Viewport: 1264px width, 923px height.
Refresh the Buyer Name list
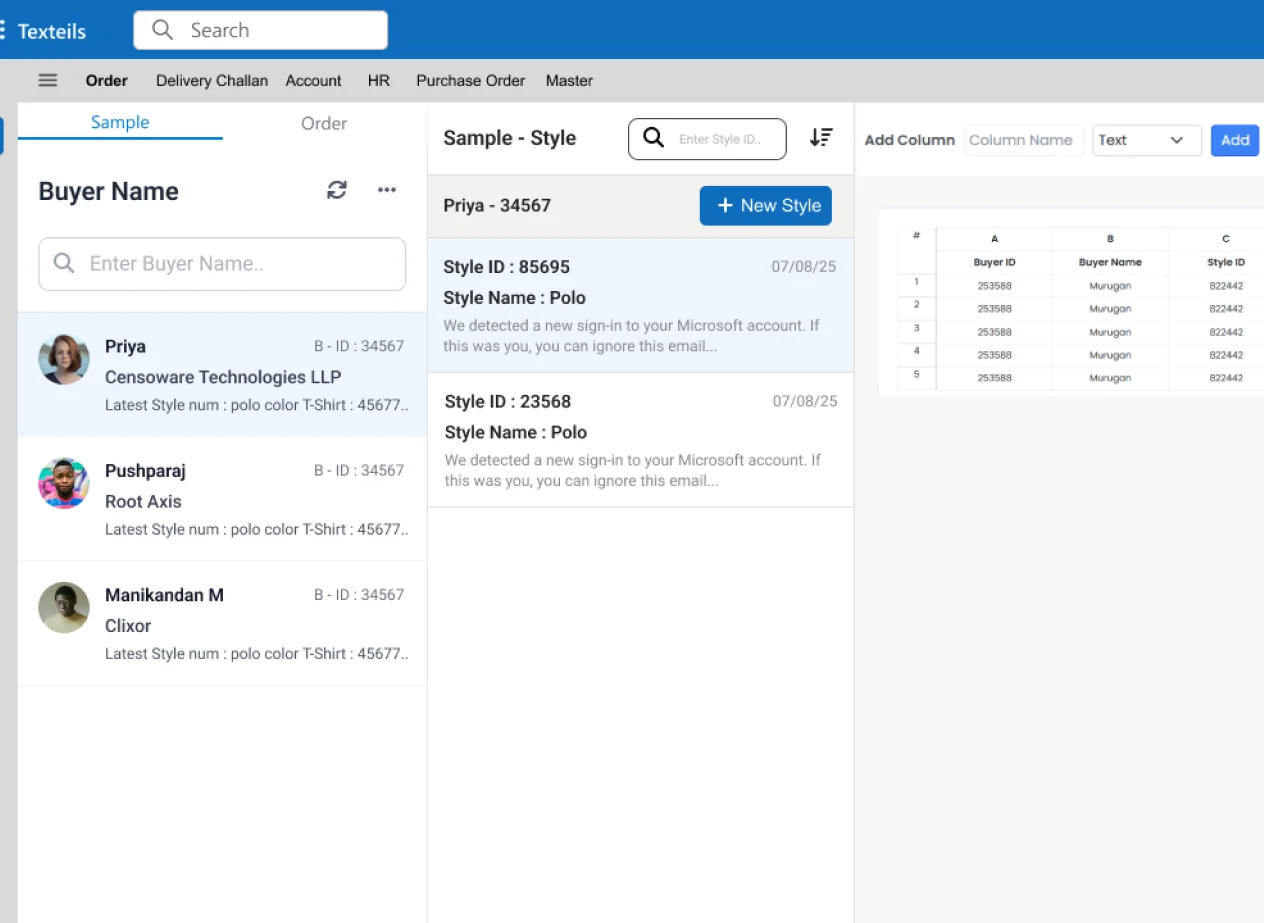[x=337, y=190]
